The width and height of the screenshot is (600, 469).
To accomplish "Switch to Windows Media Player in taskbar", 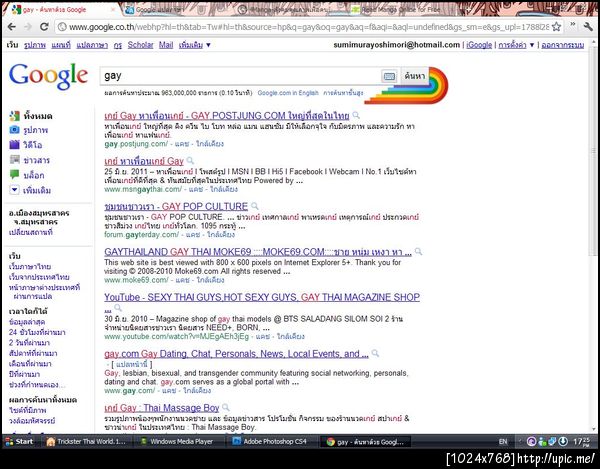I will click(179, 441).
